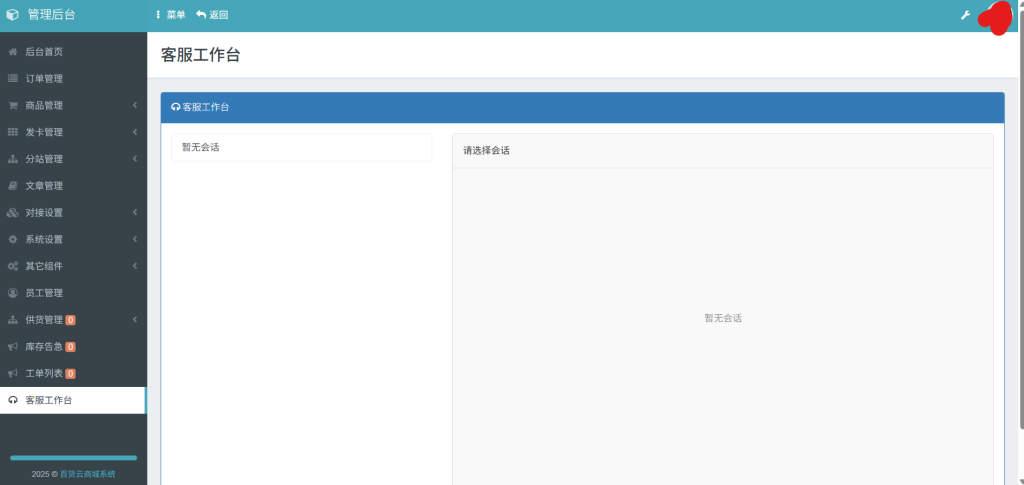Click the grid icon beside 发卡管理

coord(13,132)
